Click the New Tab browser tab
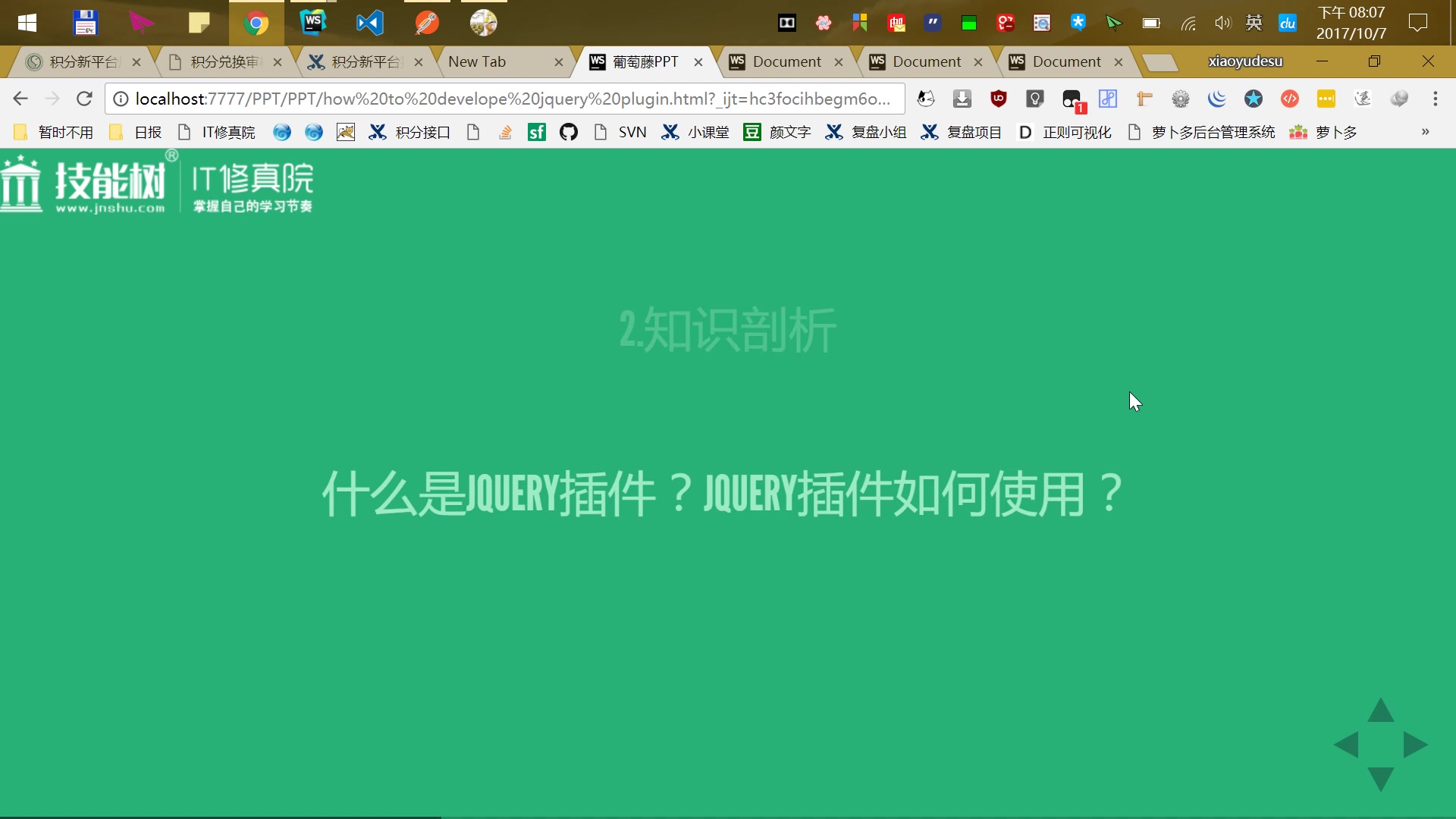1456x819 pixels. [477, 61]
